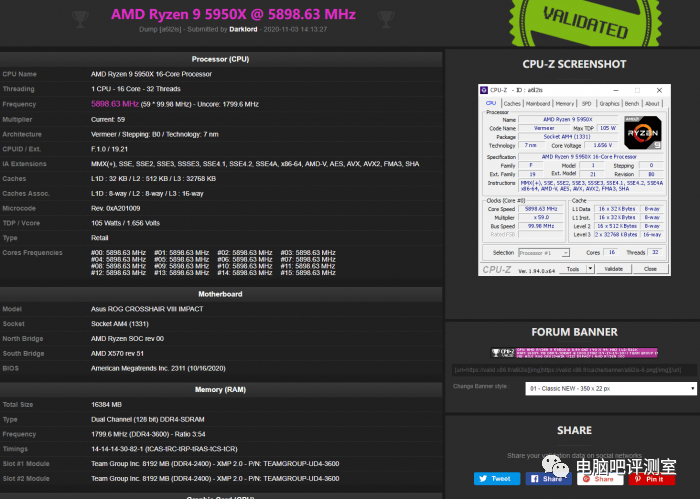
Task: Click the Twitter bird icon
Action: tap(483, 478)
